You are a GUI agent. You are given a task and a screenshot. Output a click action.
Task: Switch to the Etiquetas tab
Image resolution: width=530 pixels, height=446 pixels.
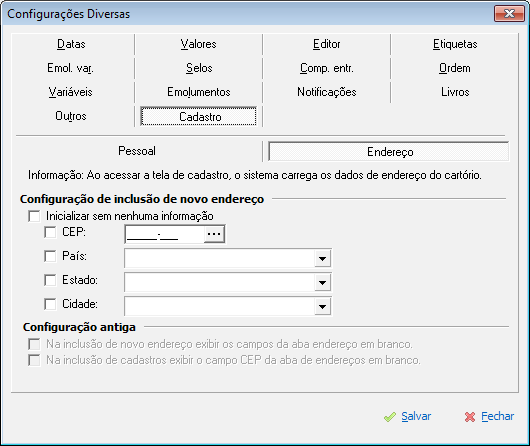click(x=455, y=44)
